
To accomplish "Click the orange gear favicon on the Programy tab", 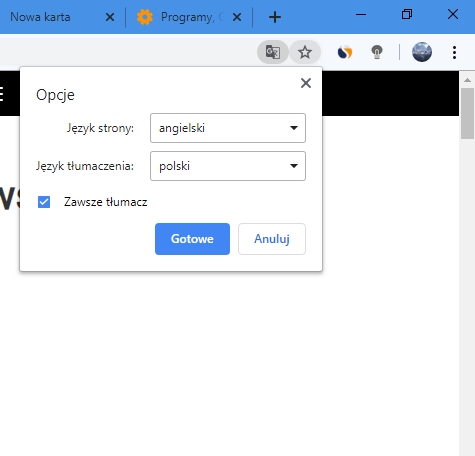I will click(145, 17).
